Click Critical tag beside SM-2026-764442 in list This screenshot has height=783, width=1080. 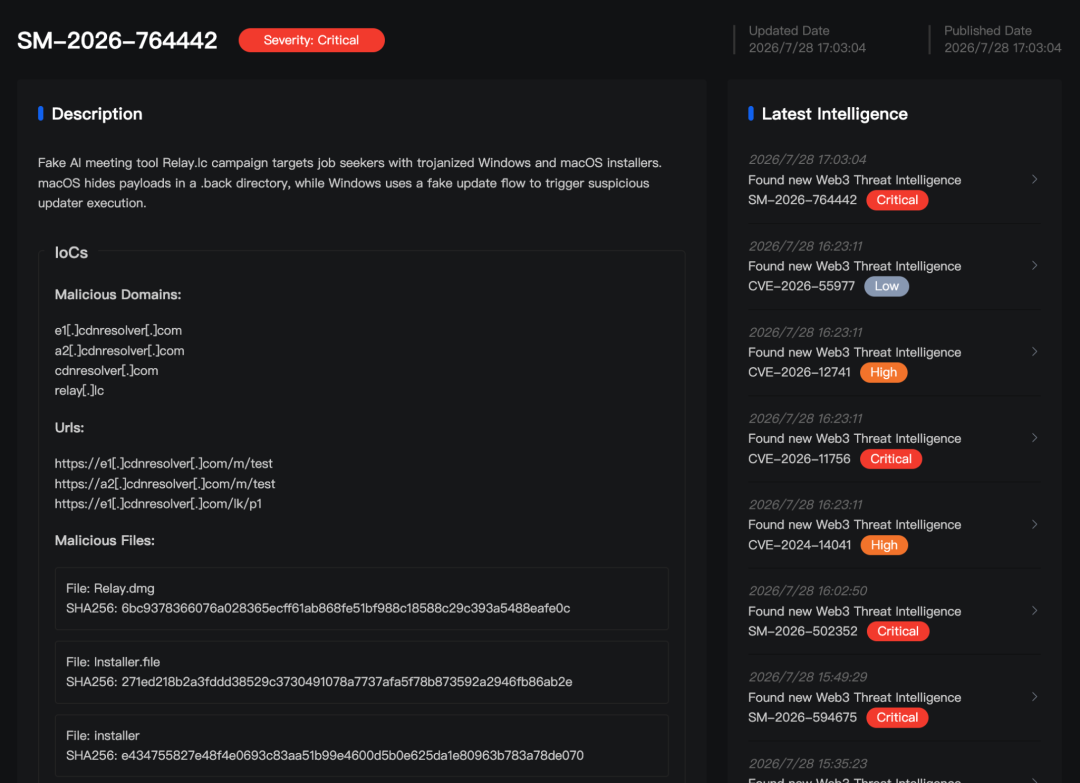point(897,200)
